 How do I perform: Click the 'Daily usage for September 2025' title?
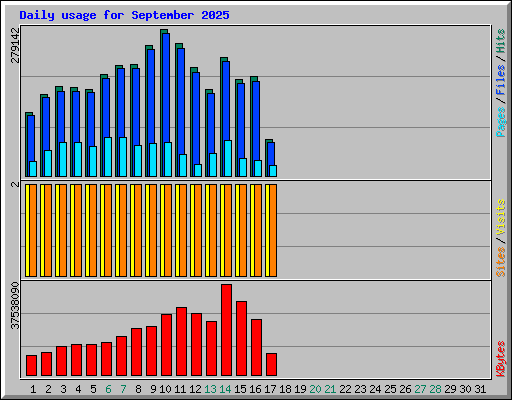coord(124,15)
